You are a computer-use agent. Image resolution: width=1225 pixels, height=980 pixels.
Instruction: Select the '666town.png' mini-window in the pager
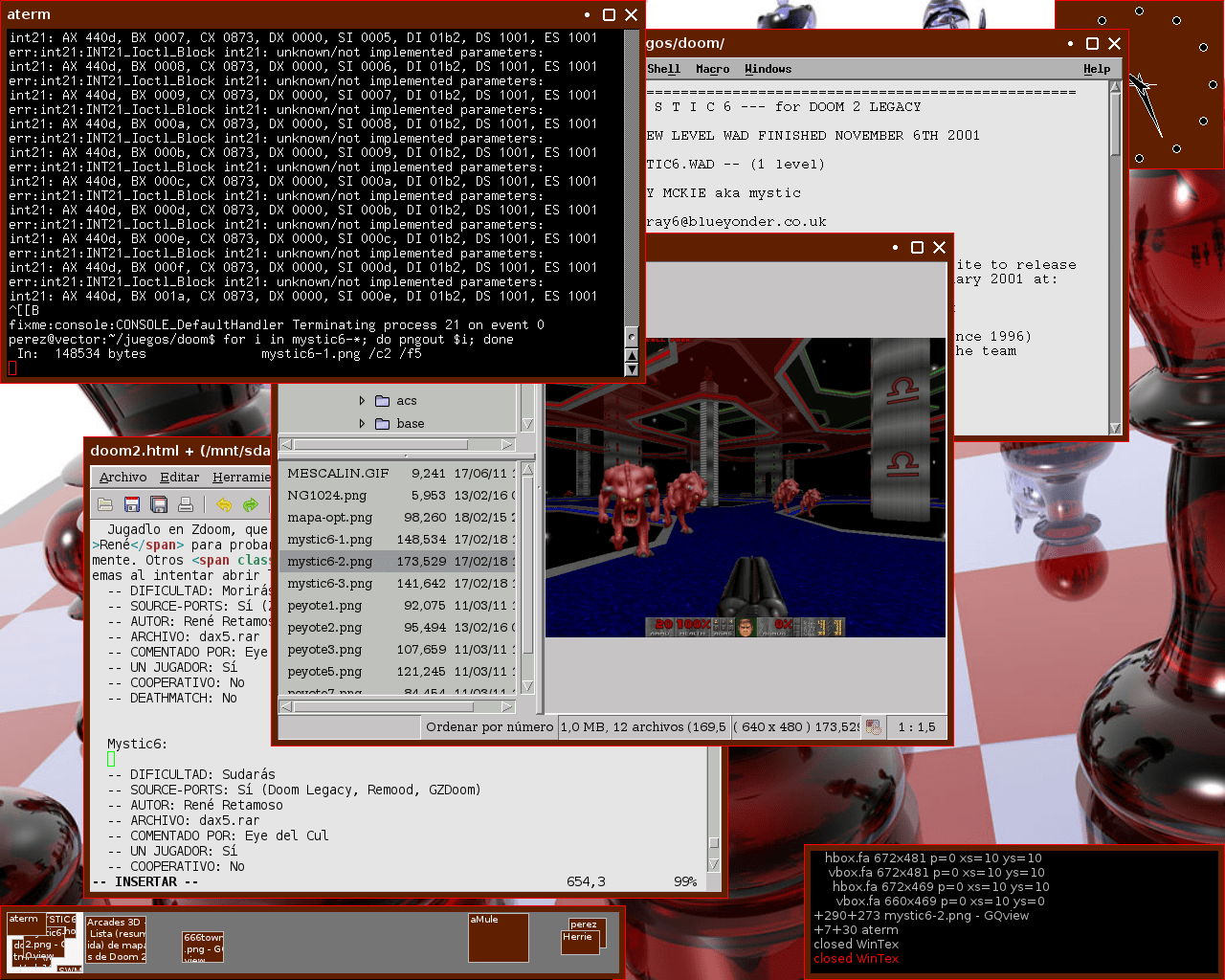[x=203, y=947]
